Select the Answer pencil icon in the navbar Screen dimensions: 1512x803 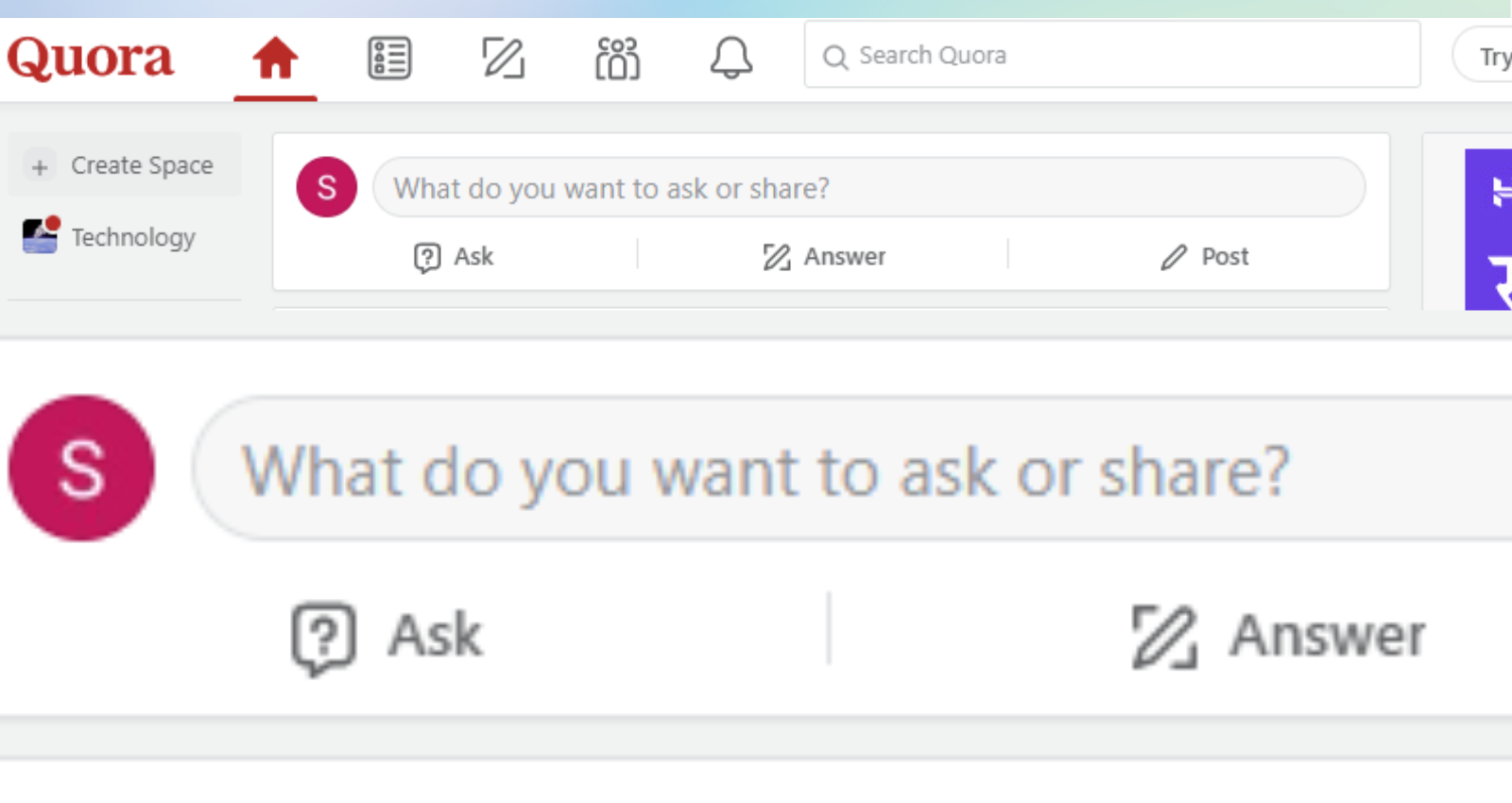(x=503, y=57)
